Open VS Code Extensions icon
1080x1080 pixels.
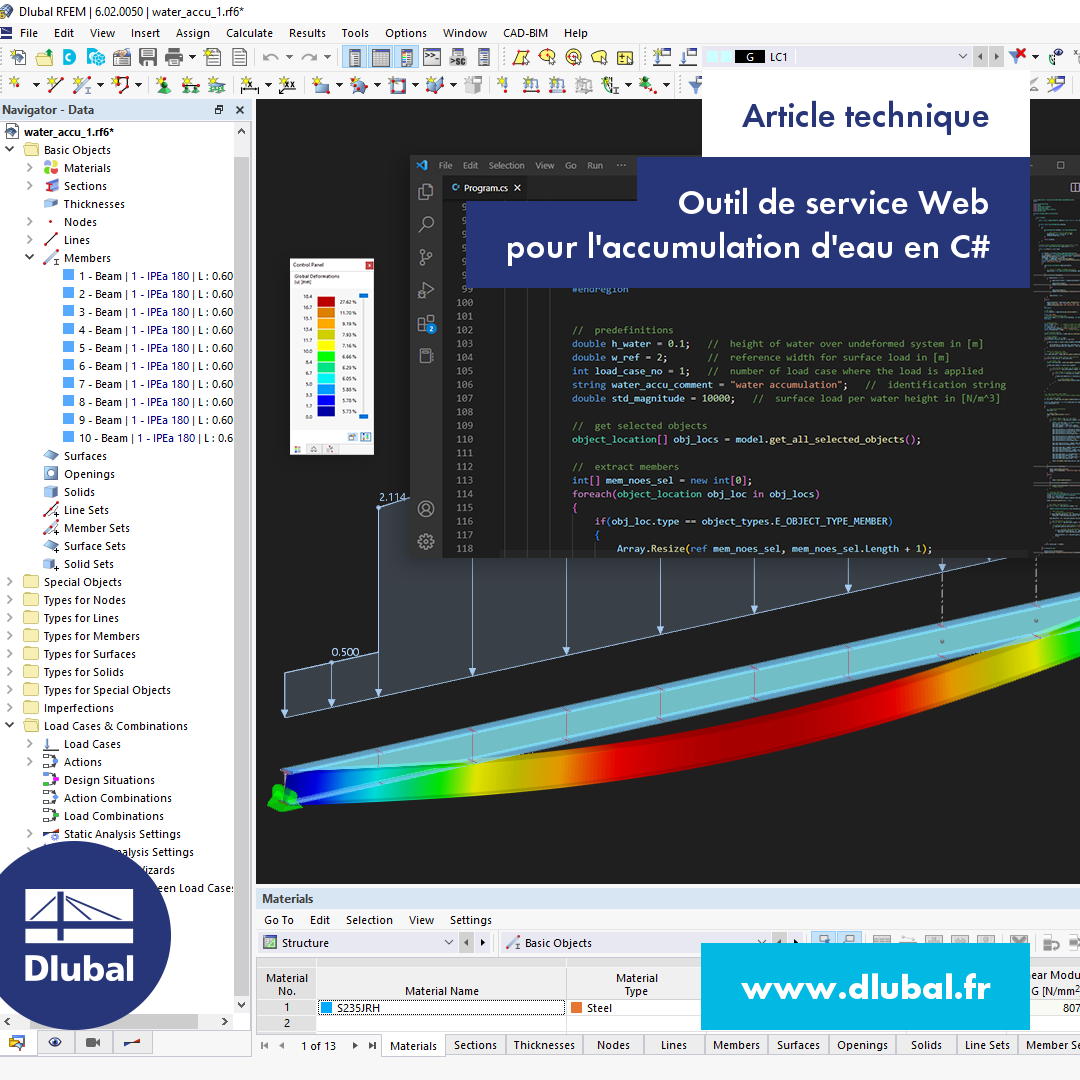[426, 324]
